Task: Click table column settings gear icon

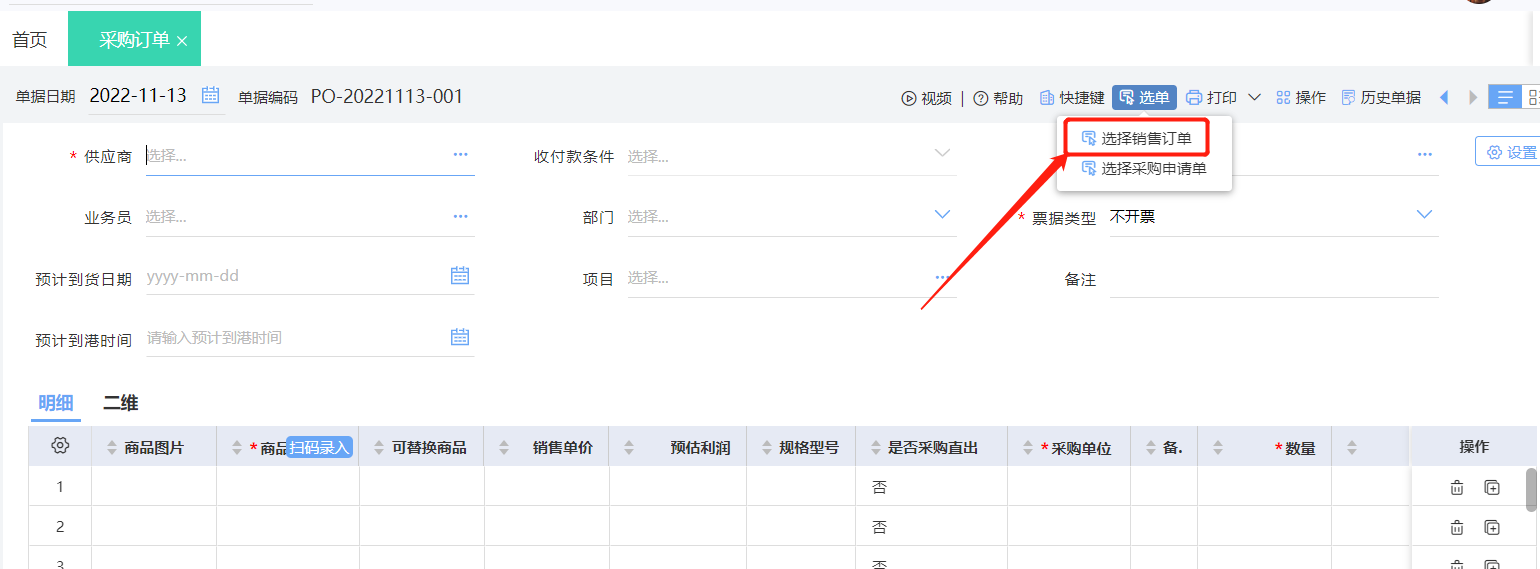Action: (60, 446)
